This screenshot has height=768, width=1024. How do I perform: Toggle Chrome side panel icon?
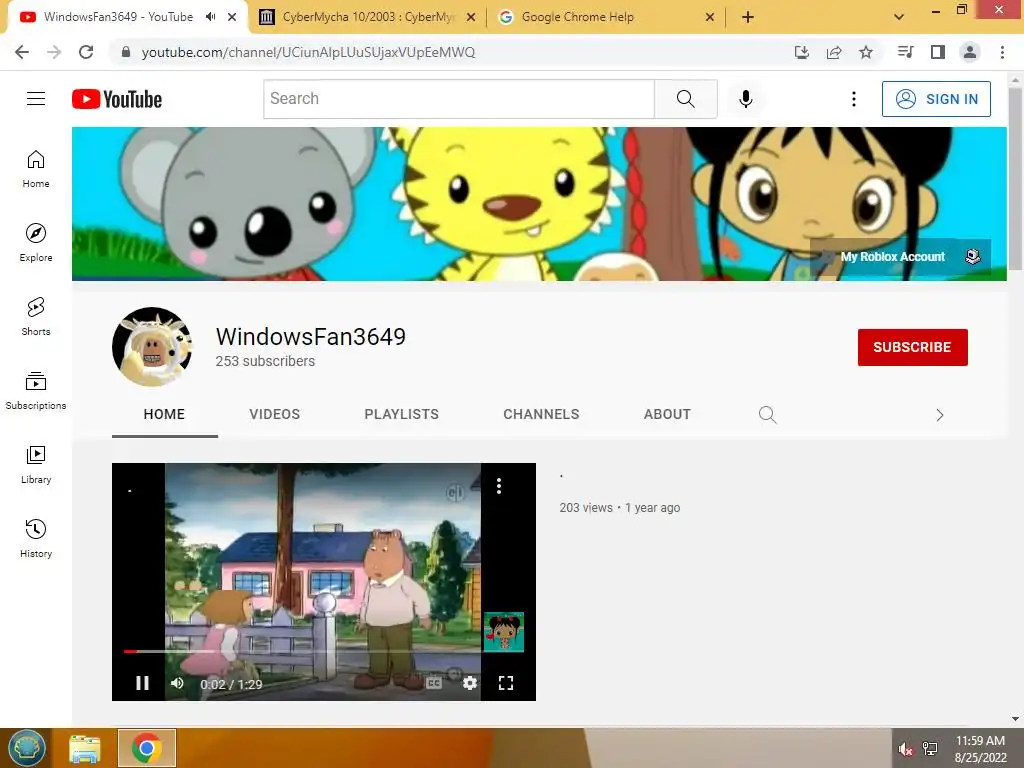(938, 52)
